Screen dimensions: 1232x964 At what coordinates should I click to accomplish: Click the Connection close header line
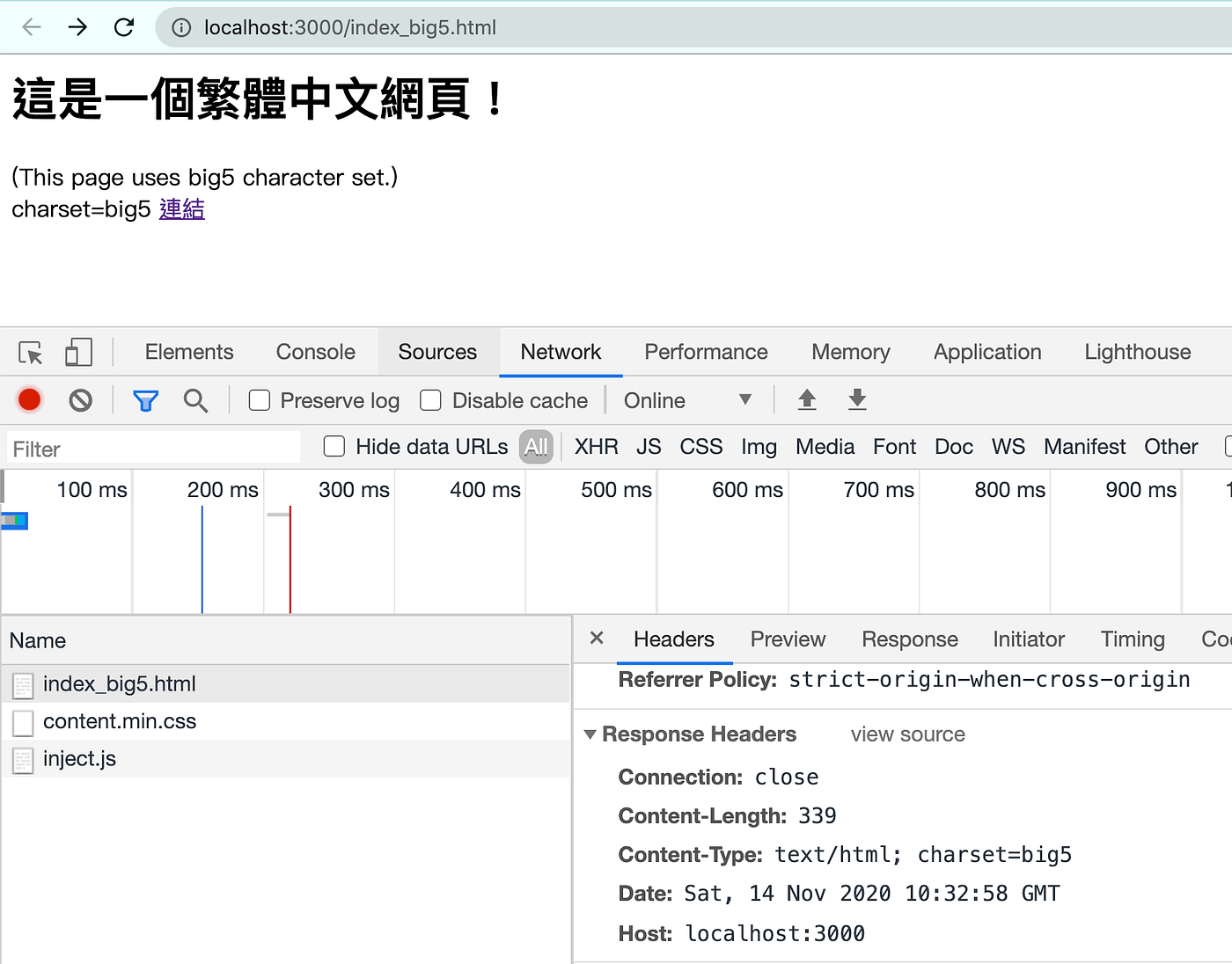coord(719,778)
